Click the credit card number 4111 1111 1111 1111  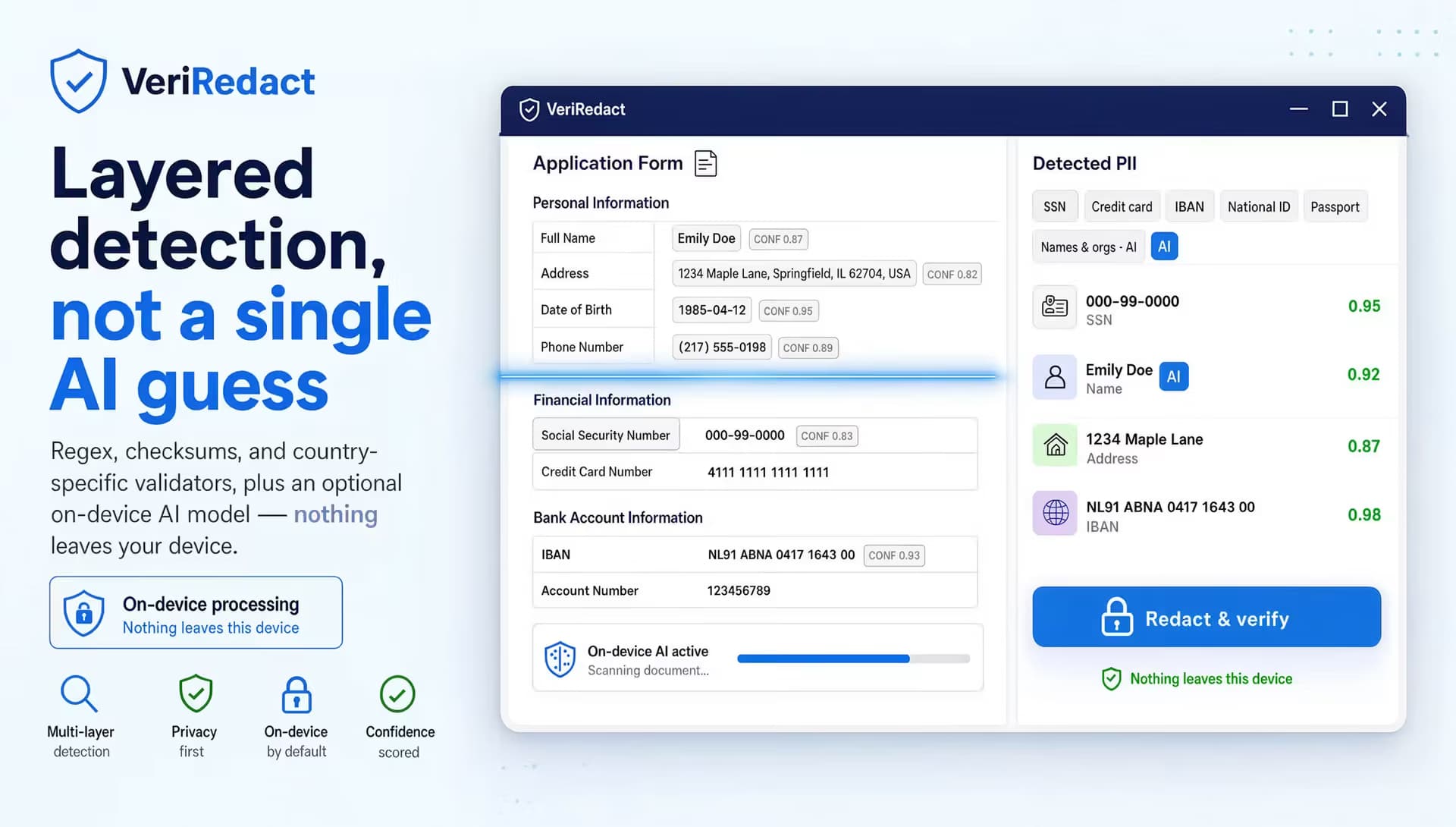(768, 472)
